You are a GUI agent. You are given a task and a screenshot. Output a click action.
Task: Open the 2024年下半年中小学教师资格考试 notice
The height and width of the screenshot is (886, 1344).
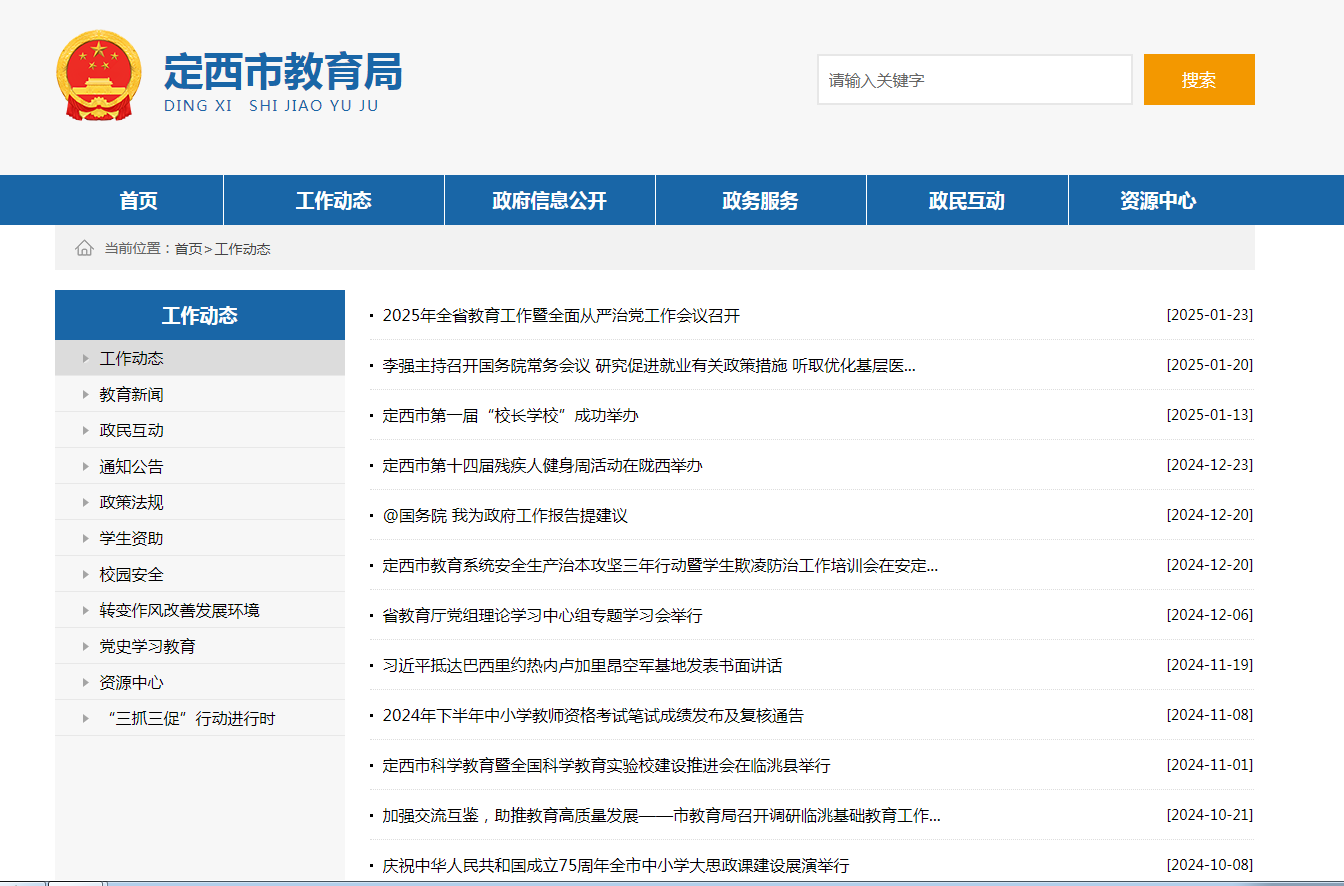pyautogui.click(x=593, y=716)
